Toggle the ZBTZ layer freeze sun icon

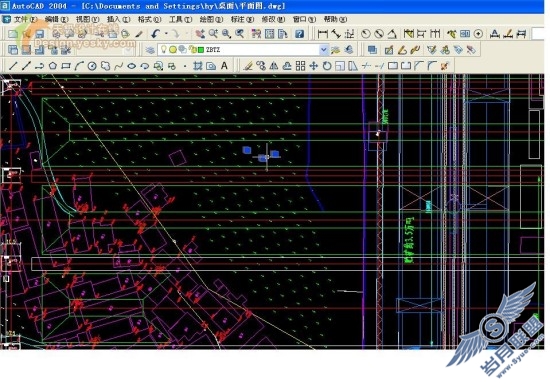pyautogui.click(x=173, y=50)
